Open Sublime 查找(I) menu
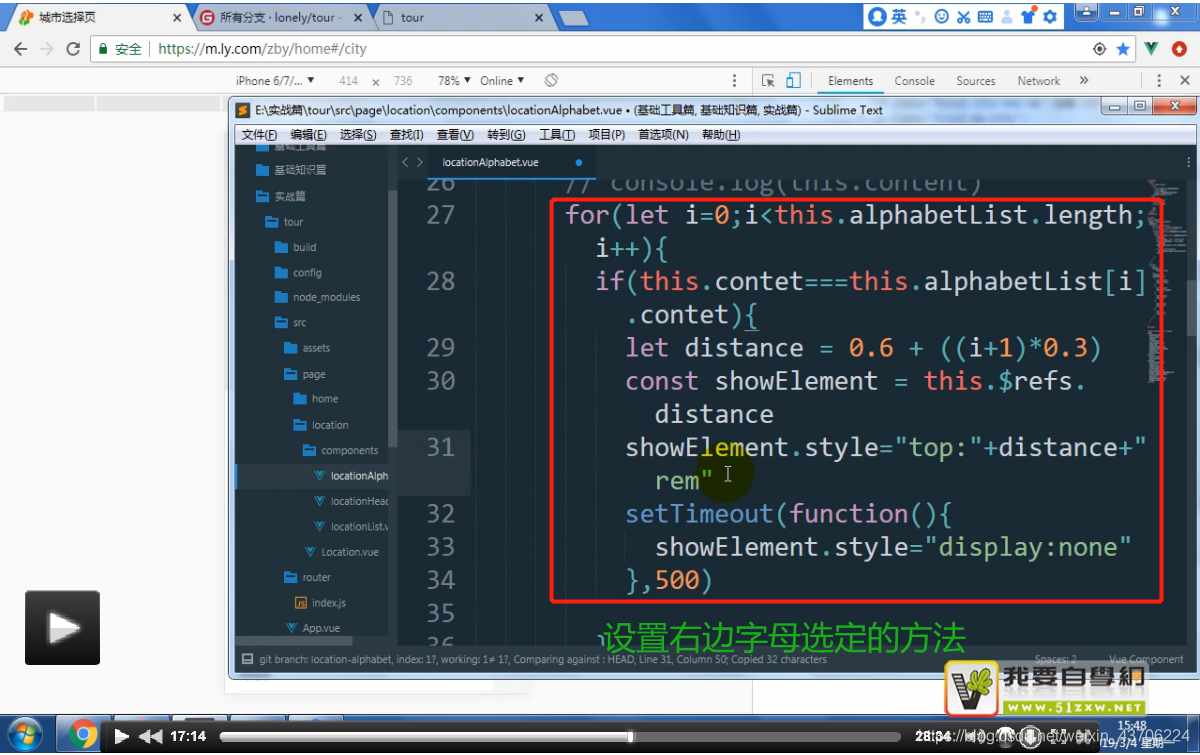Image resolution: width=1200 pixels, height=755 pixels. pos(406,135)
